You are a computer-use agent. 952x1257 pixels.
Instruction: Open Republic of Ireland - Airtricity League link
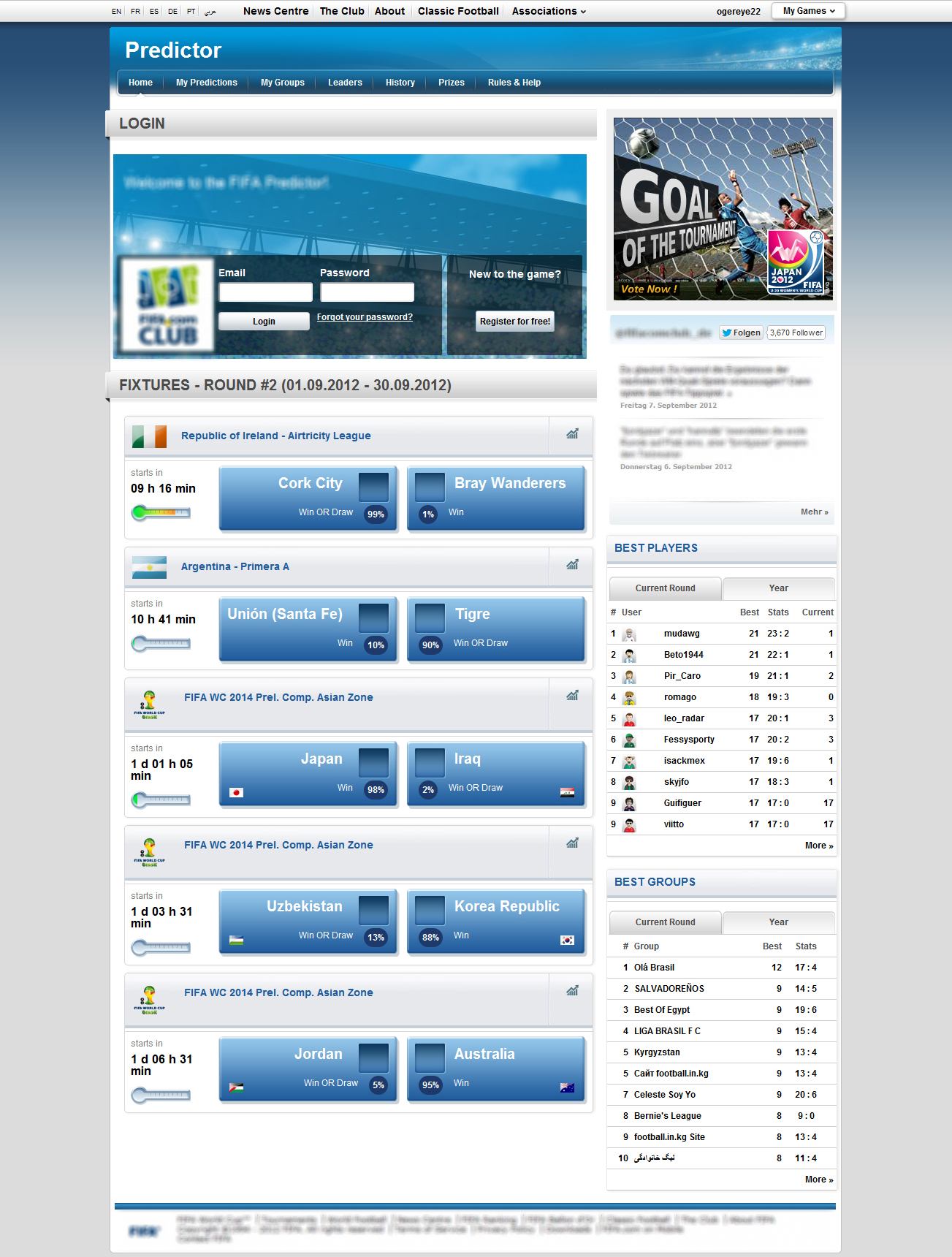tap(276, 436)
